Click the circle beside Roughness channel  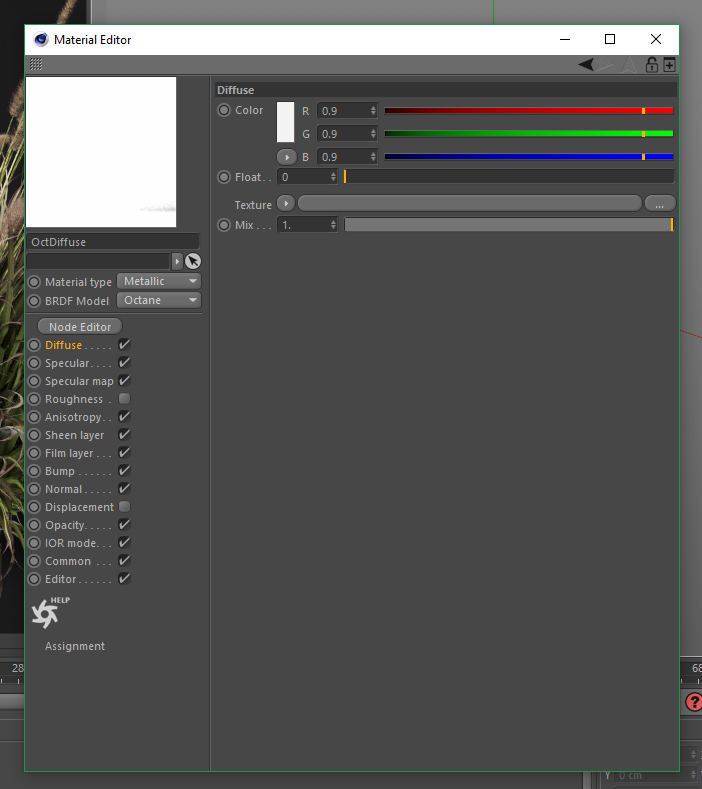[34, 399]
